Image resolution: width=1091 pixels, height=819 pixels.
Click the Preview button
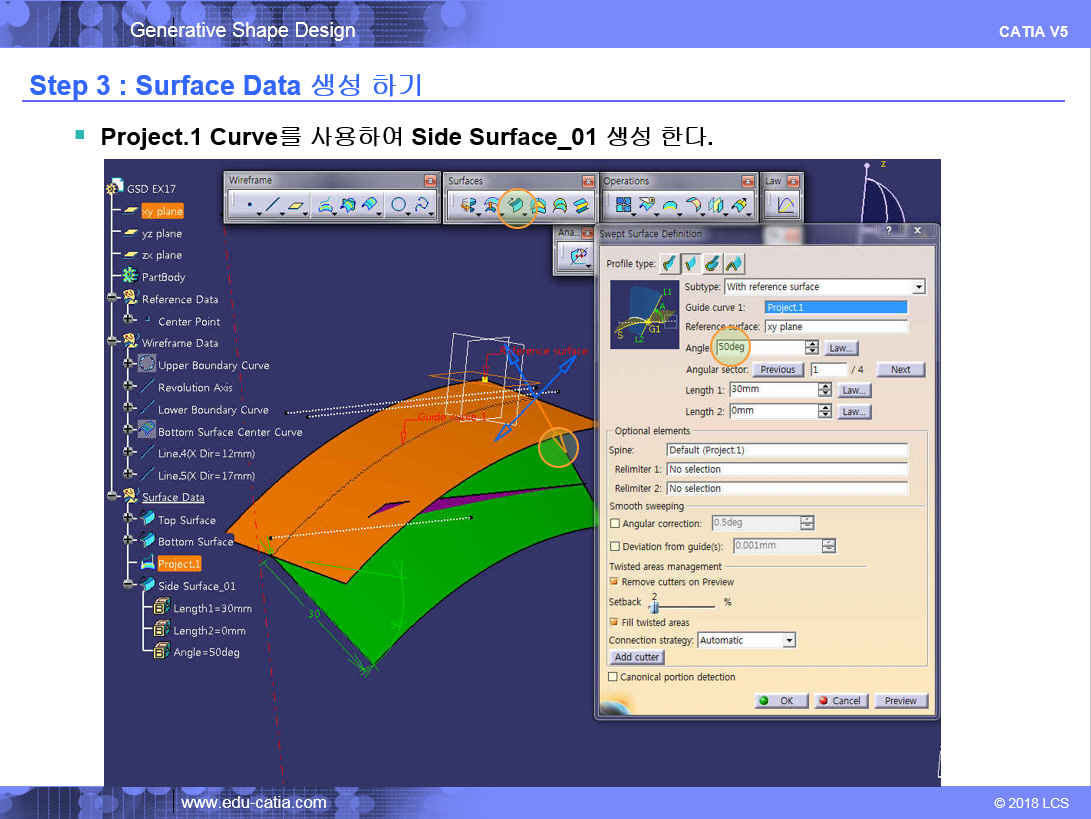click(900, 701)
